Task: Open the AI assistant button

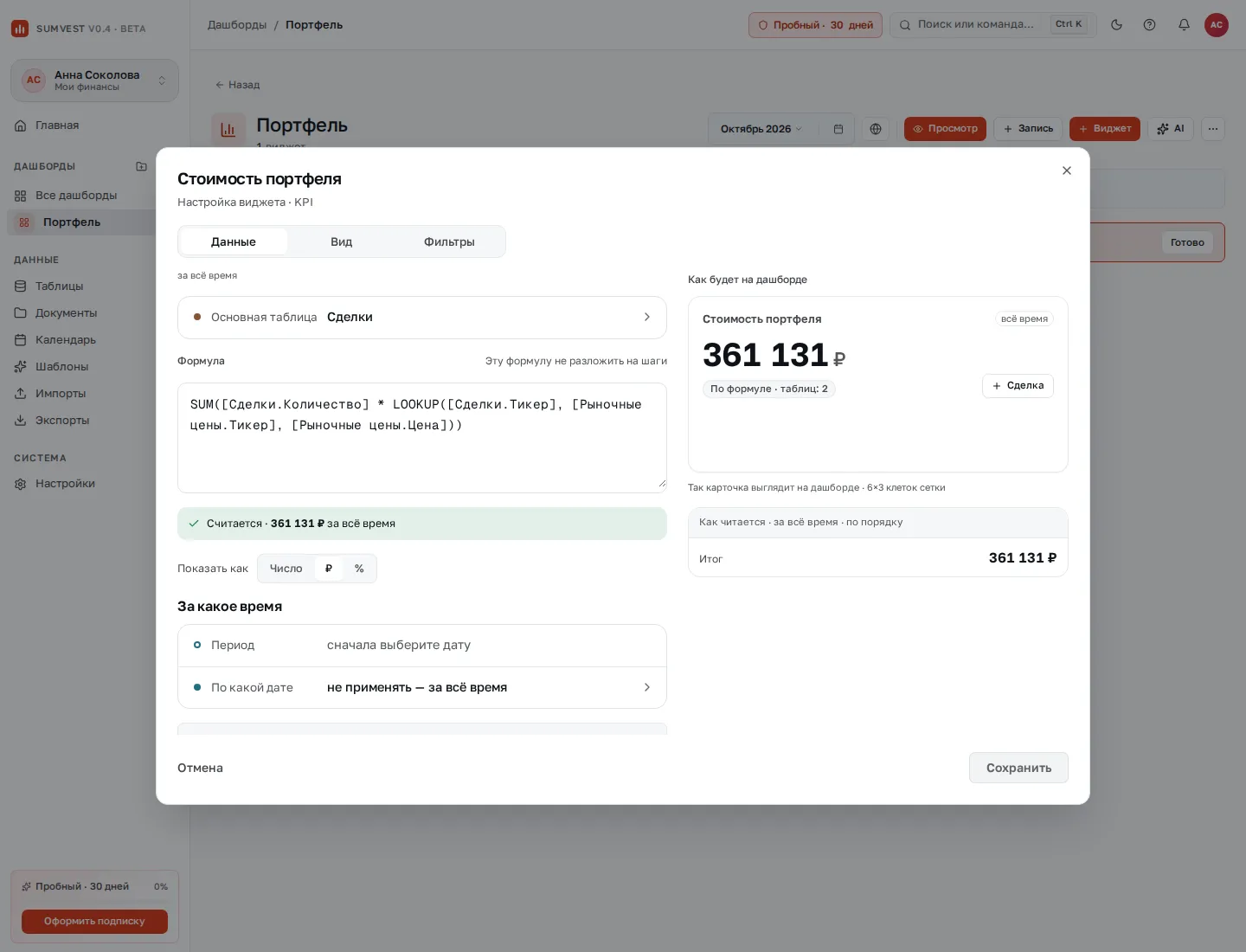Action: 1171,129
